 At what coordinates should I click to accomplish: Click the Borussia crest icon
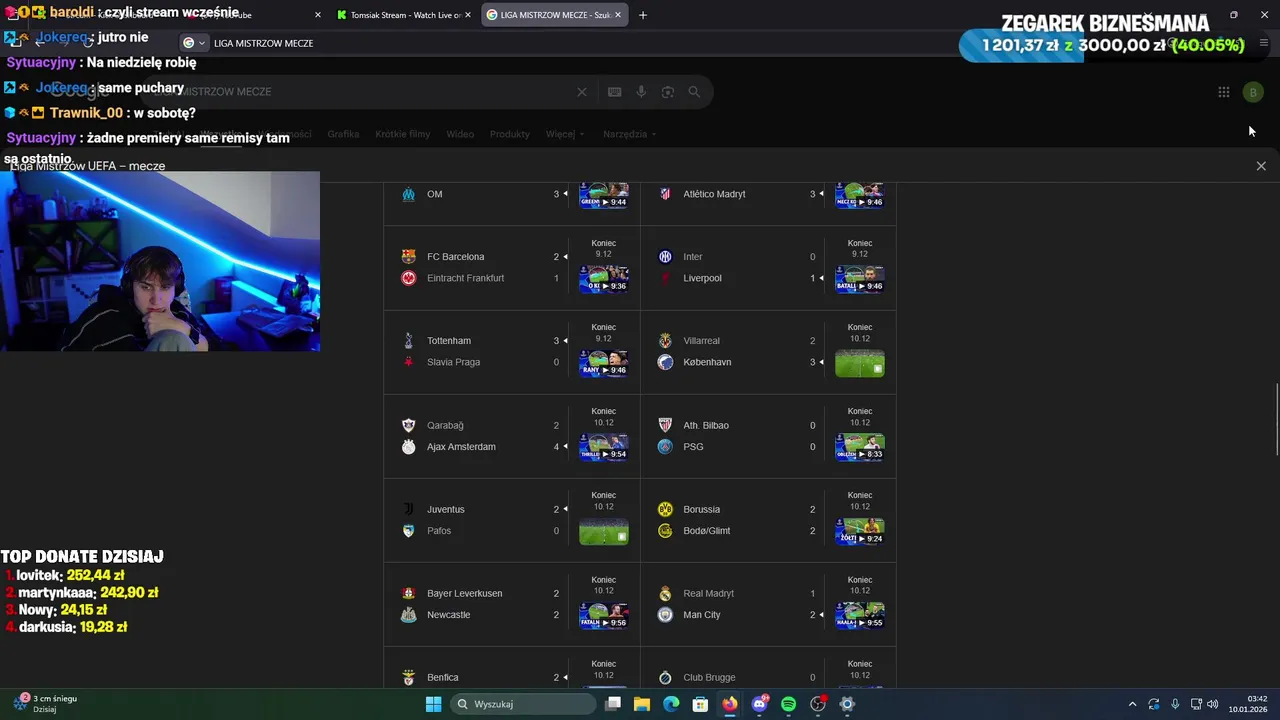665,509
